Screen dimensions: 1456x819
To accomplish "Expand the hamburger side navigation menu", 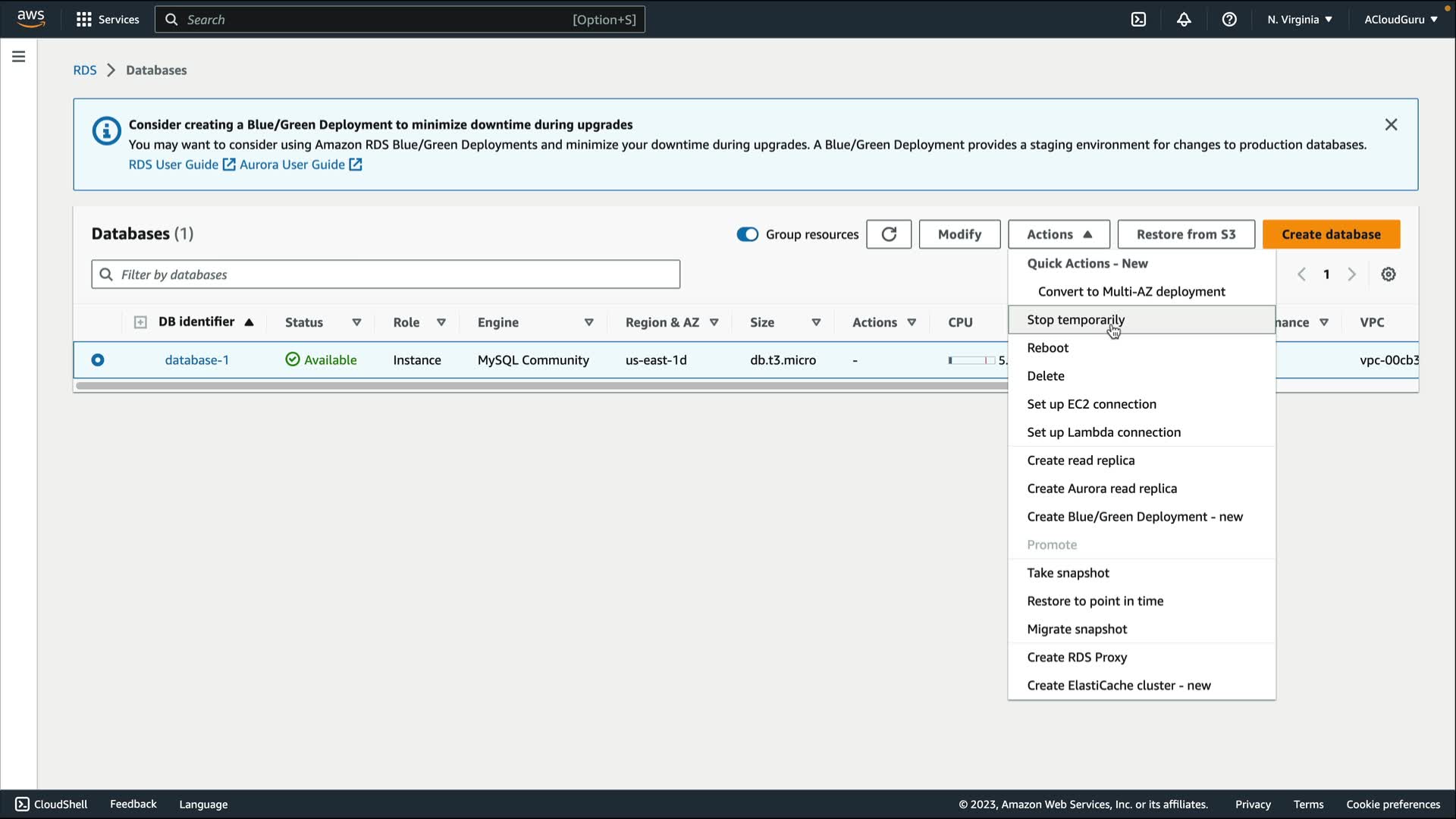I will tap(19, 57).
